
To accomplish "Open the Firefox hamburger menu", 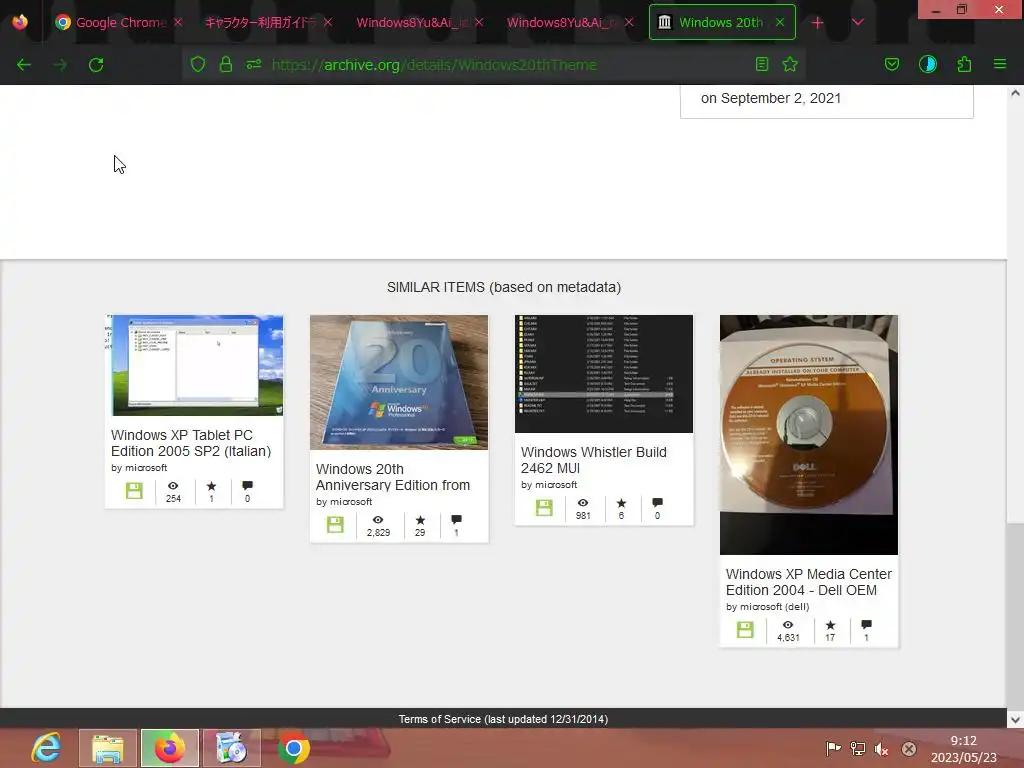I will coord(1000,64).
